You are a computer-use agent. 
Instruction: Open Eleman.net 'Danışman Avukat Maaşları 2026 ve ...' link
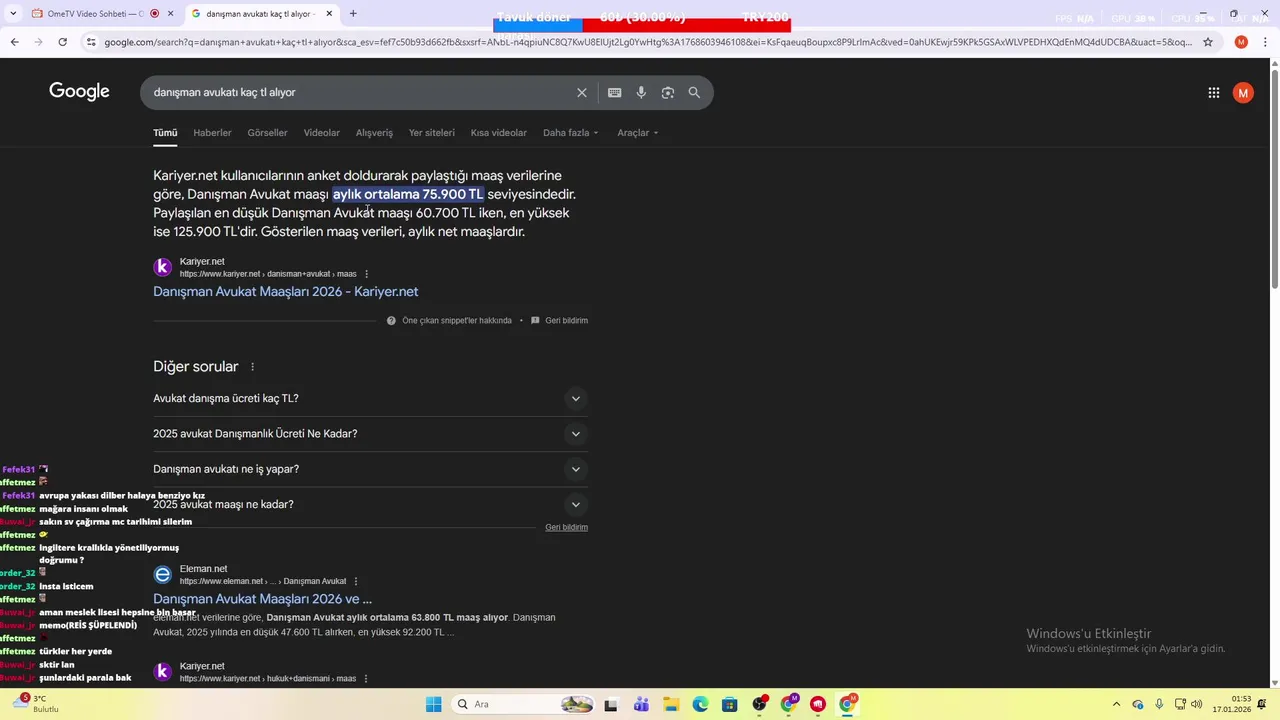(x=262, y=599)
